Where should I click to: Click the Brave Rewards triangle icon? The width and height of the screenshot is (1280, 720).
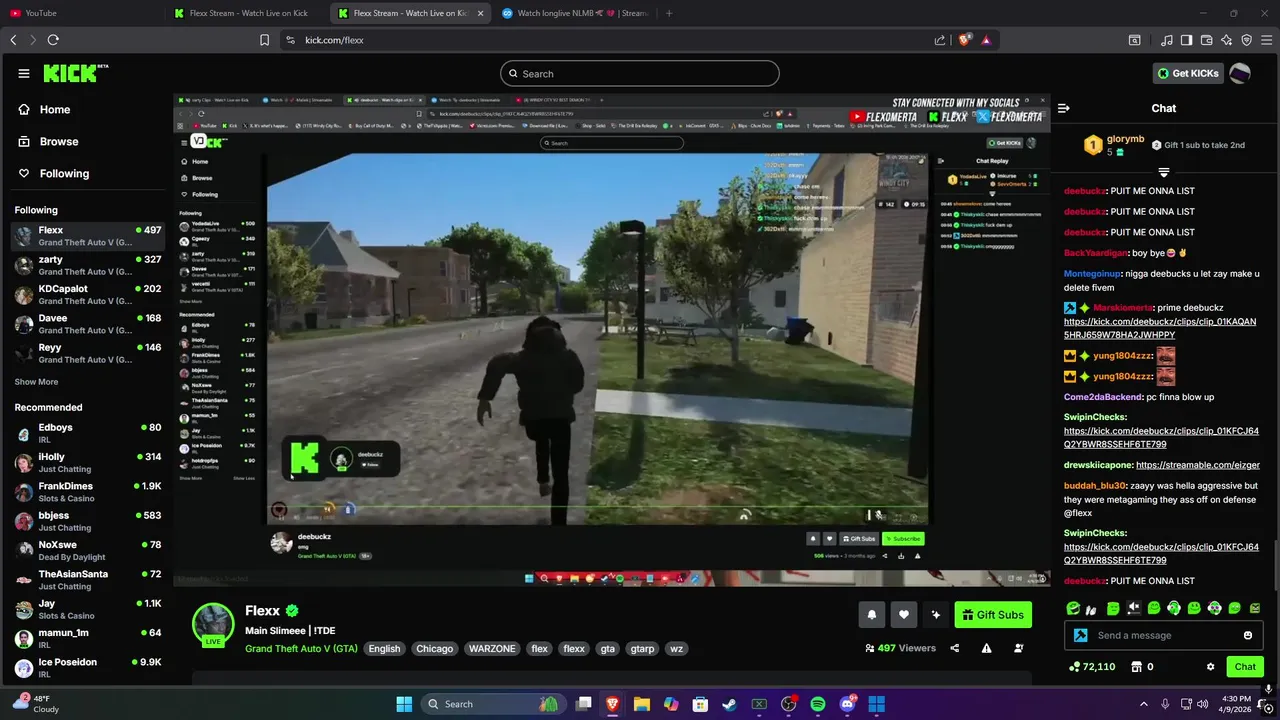(x=986, y=40)
